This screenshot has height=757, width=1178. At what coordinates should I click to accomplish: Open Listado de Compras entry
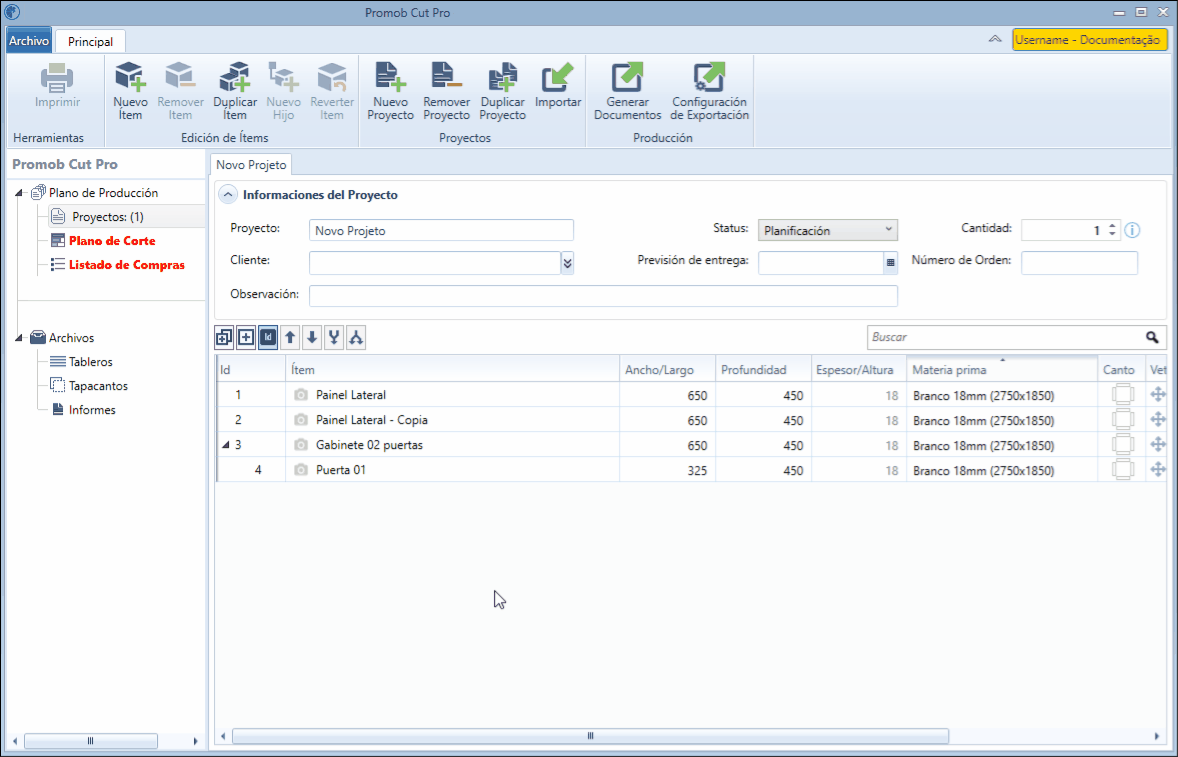coord(126,265)
